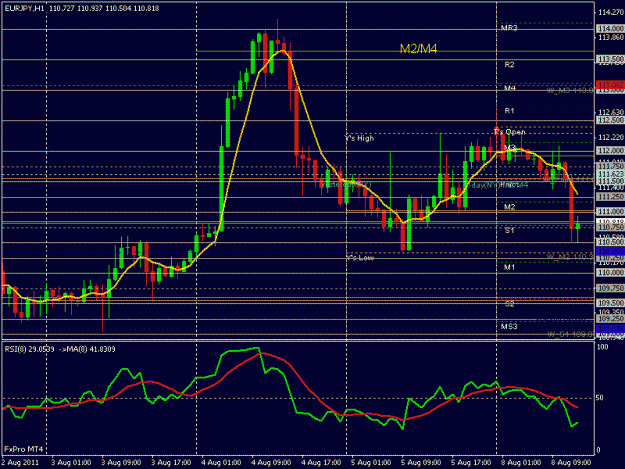The image size is (625, 469).
Task: Select the 112.630 price axis value
Action: pyautogui.click(x=610, y=112)
